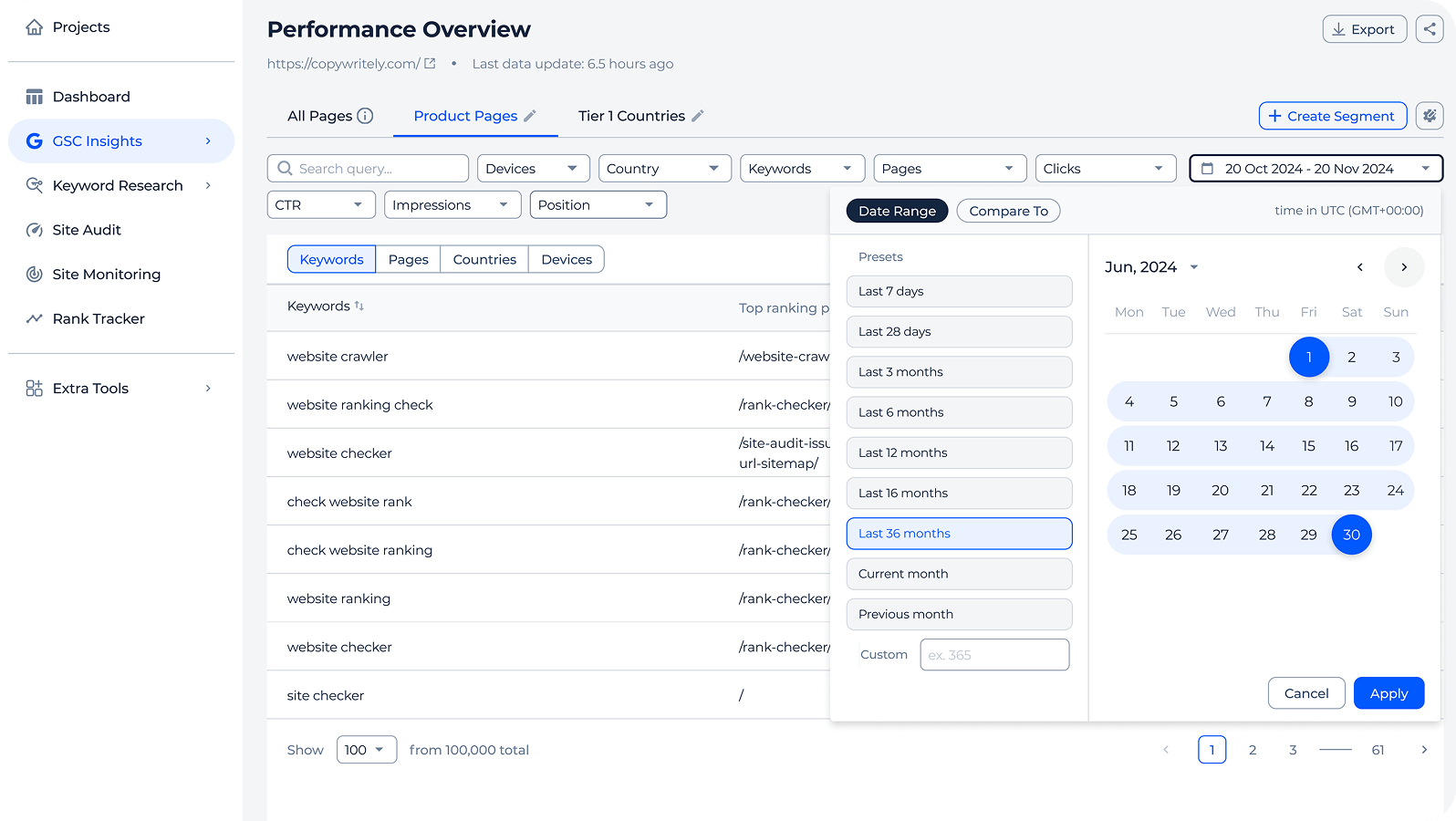Image resolution: width=1456 pixels, height=821 pixels.
Task: Go to next results page arrow
Action: click(x=1424, y=750)
